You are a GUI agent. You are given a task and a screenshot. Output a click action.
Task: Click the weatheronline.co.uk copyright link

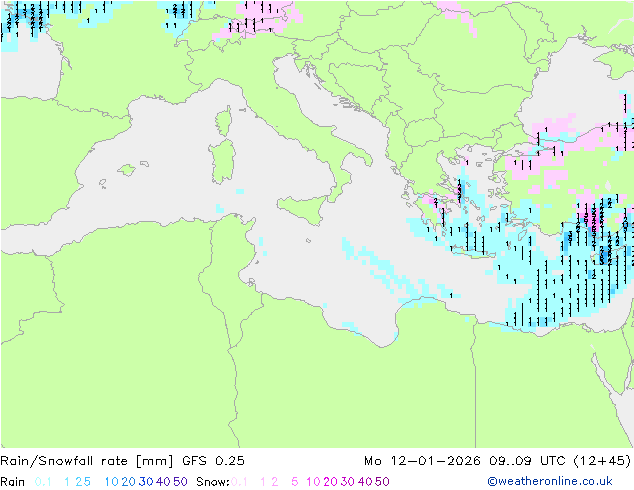tap(550, 481)
